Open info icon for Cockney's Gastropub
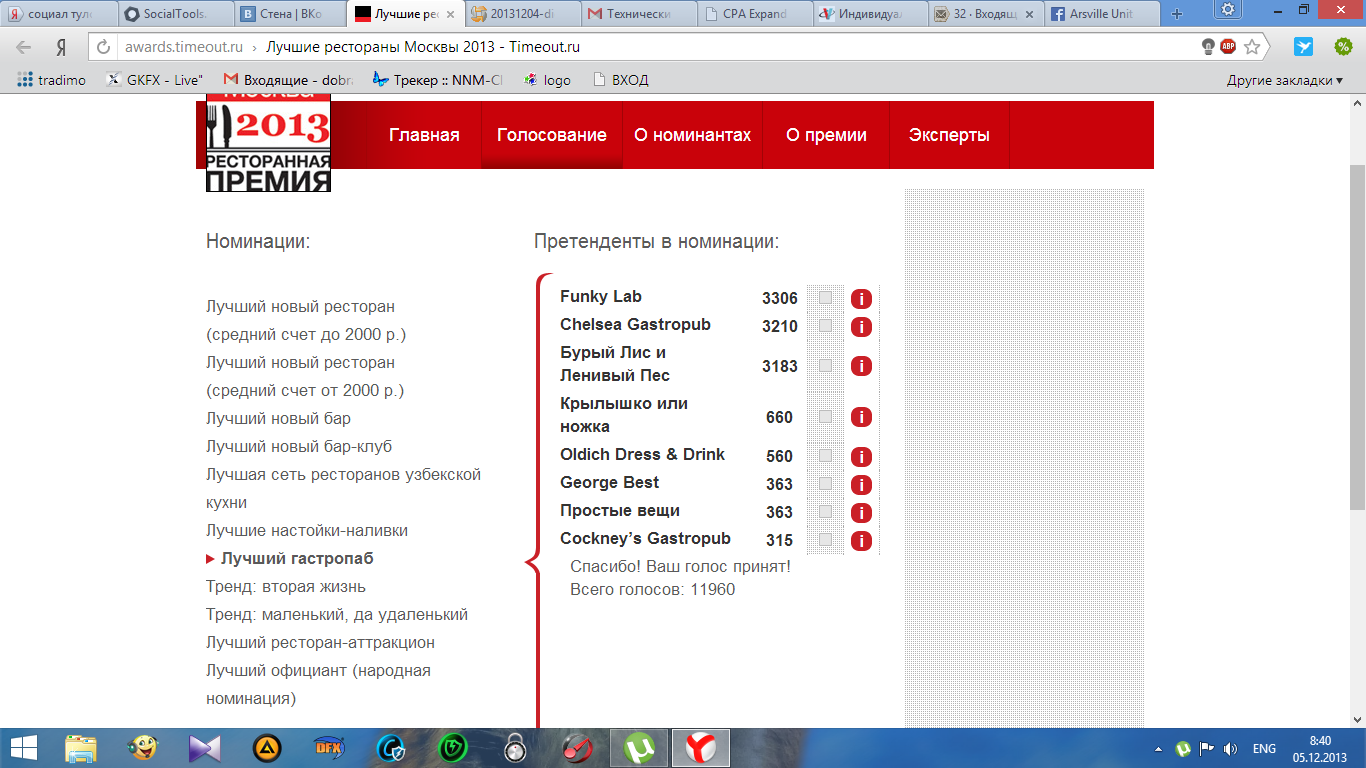 [861, 541]
